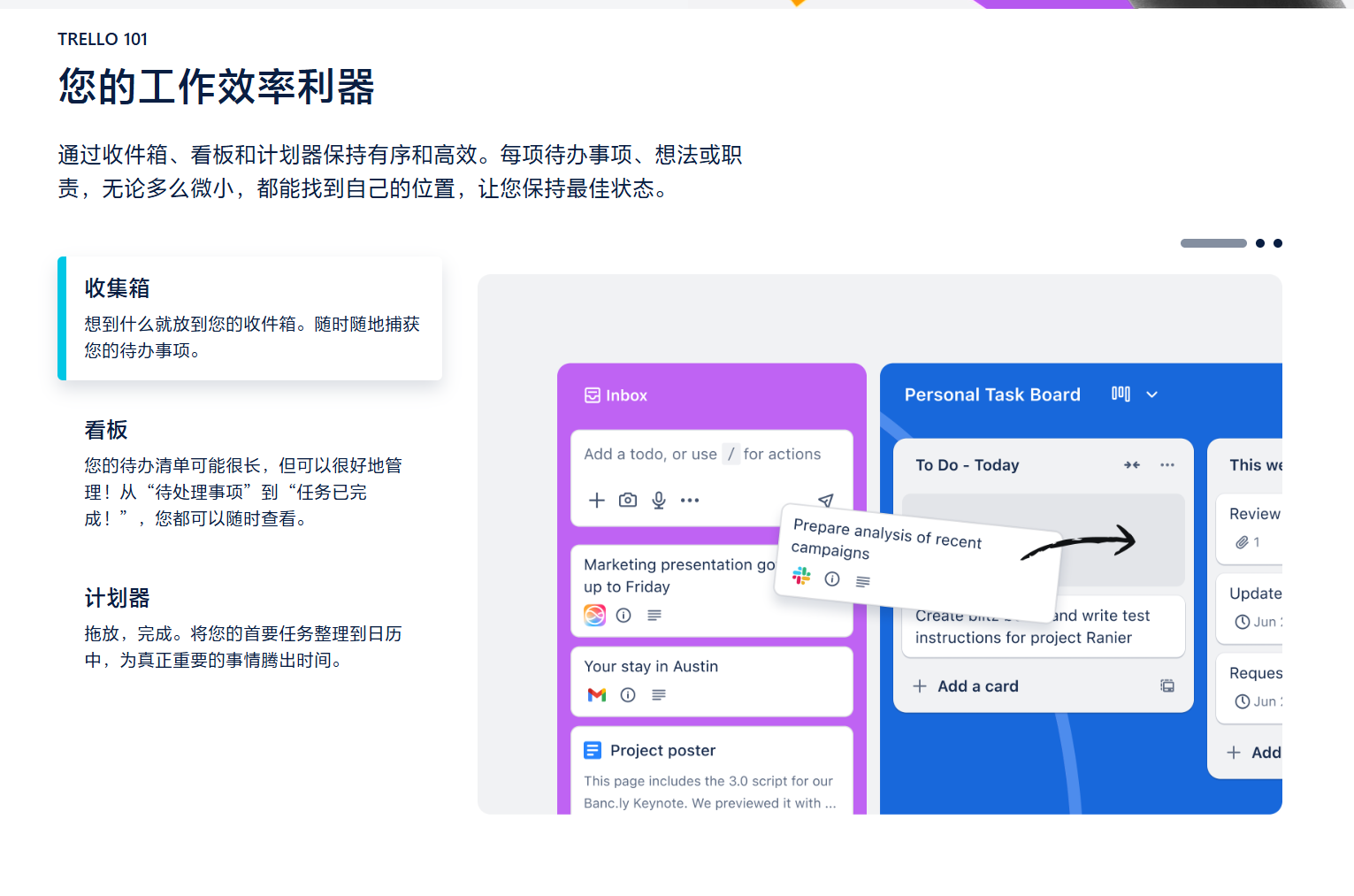
Task: Click the app logo on Marketing presentation card
Action: [x=595, y=615]
